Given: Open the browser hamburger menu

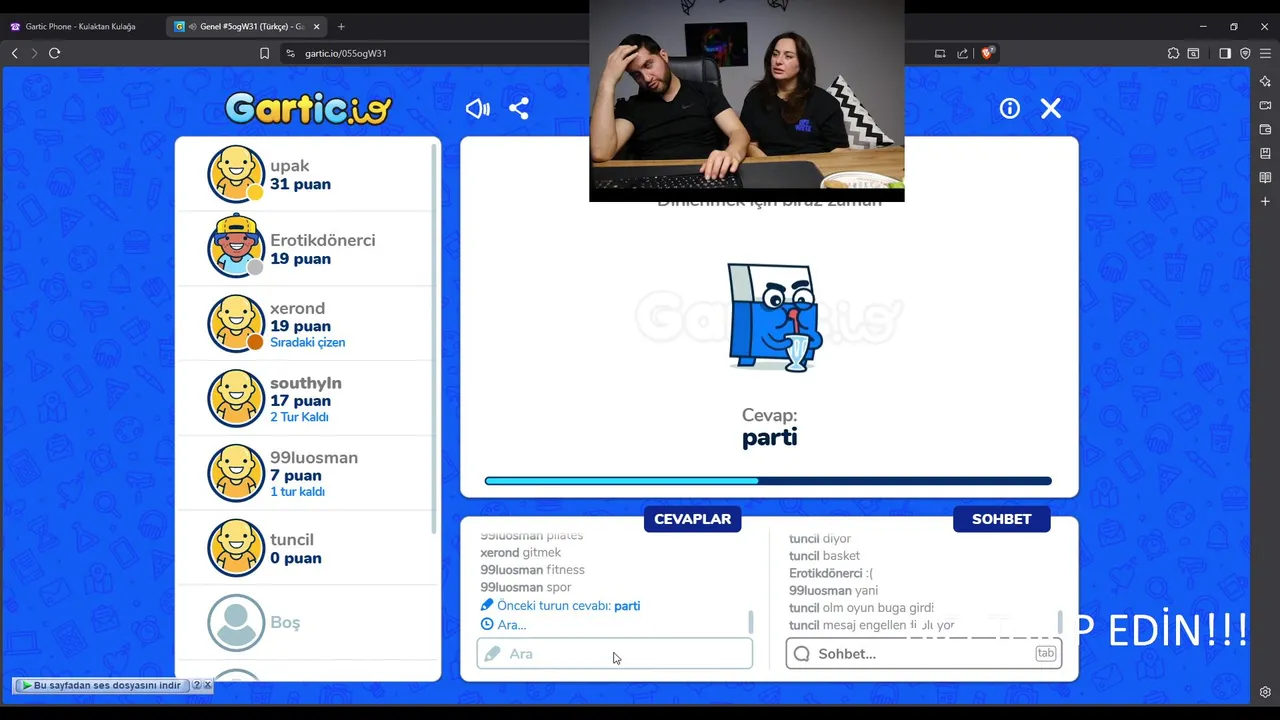Looking at the screenshot, I should point(1265,53).
